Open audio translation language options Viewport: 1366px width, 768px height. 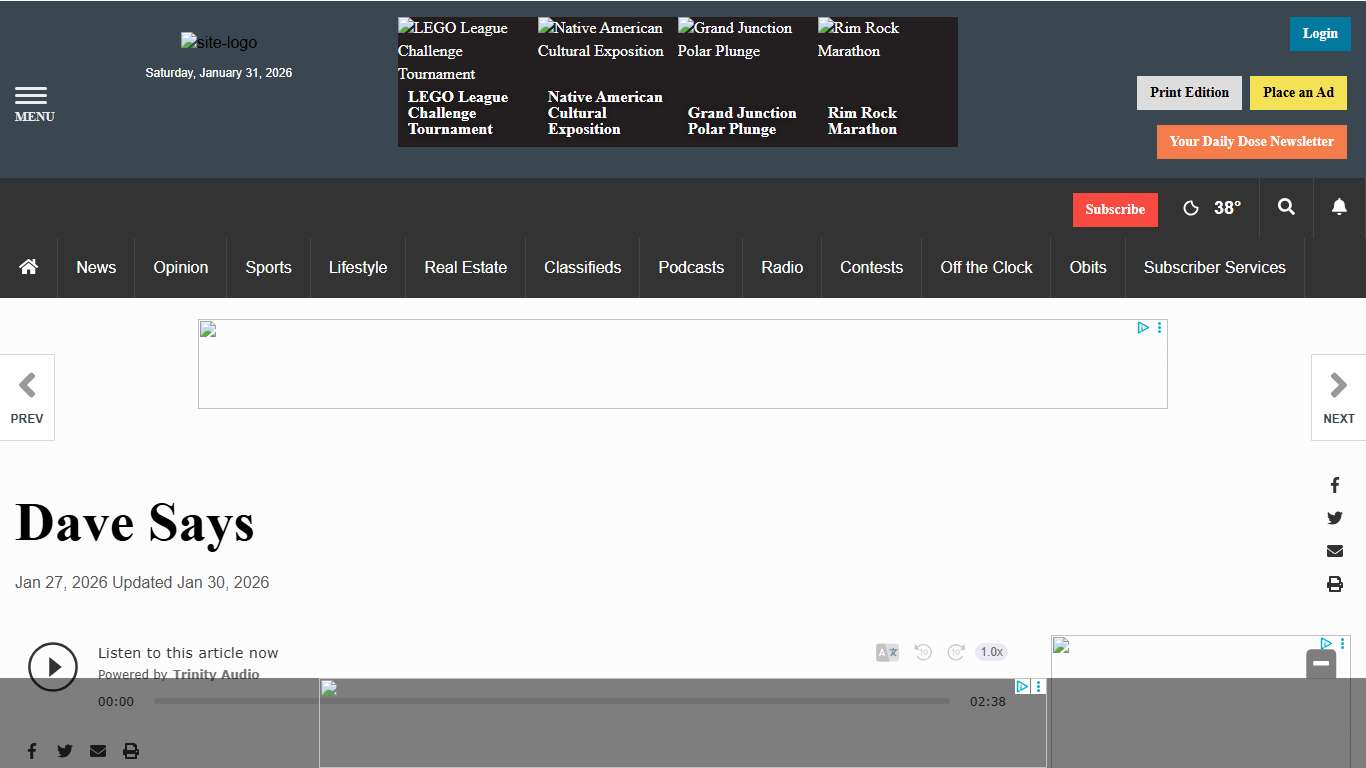[x=887, y=652]
